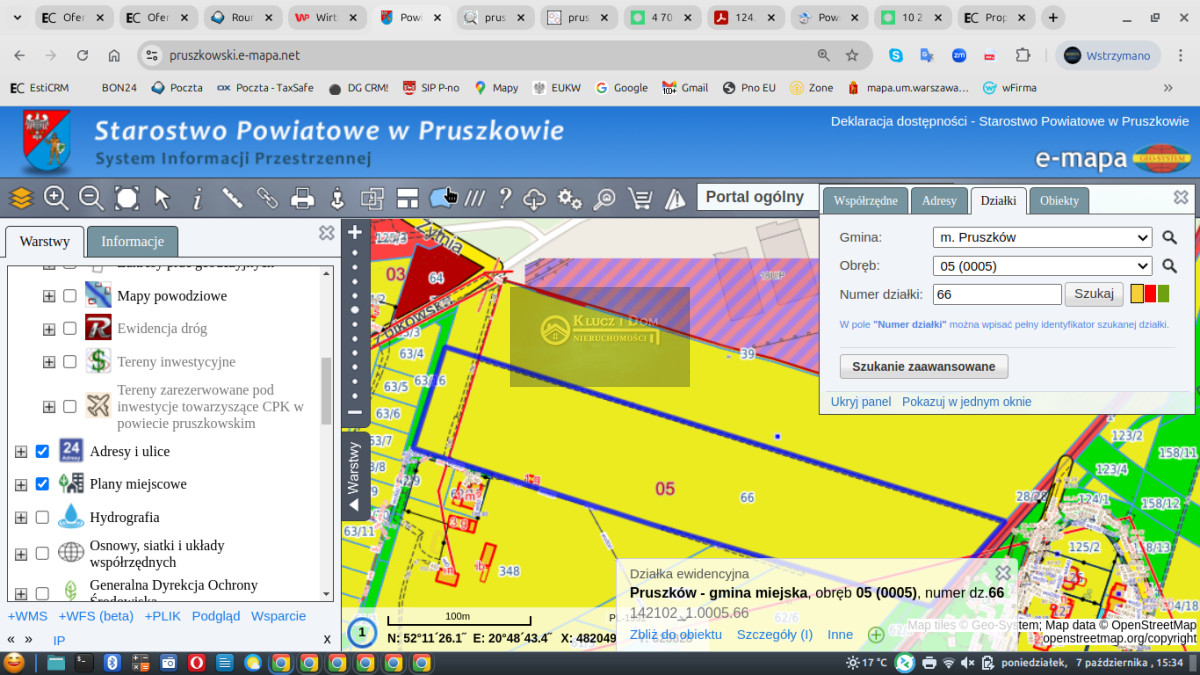This screenshot has height=675, width=1200.
Task: Expand the Plany miejscowe layer tree
Action: (x=21, y=484)
